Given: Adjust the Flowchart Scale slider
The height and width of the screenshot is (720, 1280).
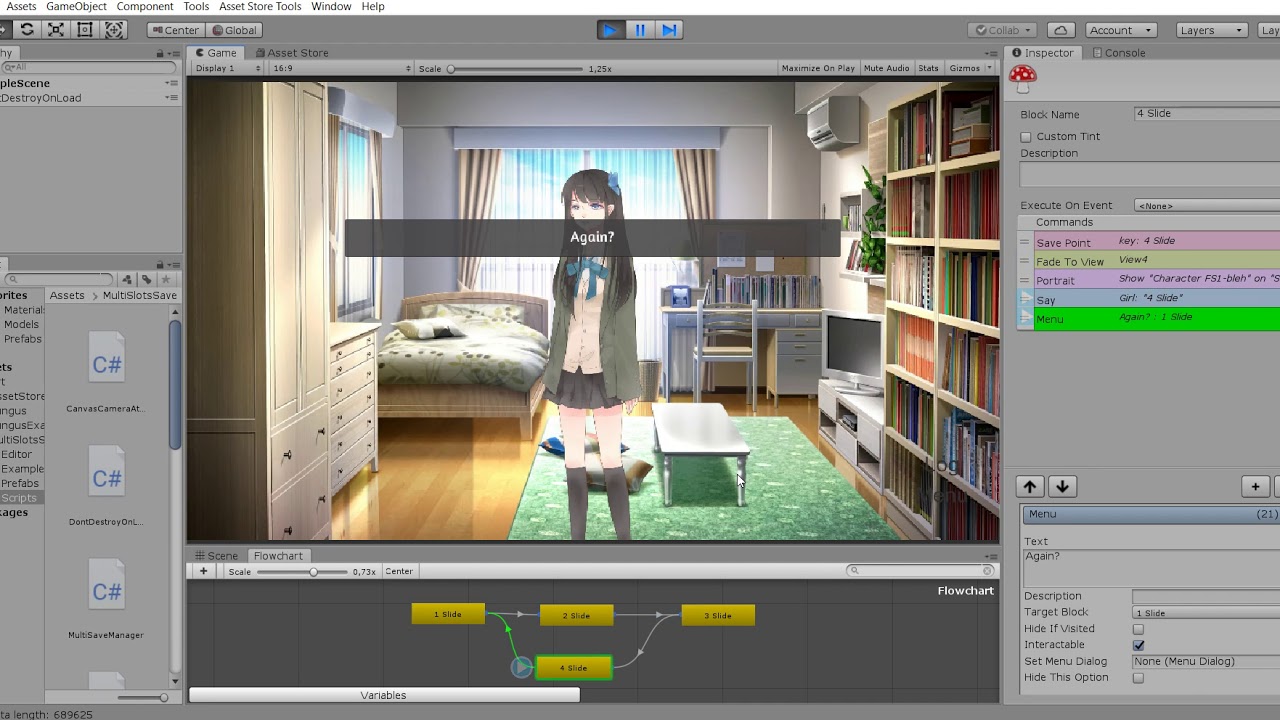Looking at the screenshot, I should pos(302,572).
